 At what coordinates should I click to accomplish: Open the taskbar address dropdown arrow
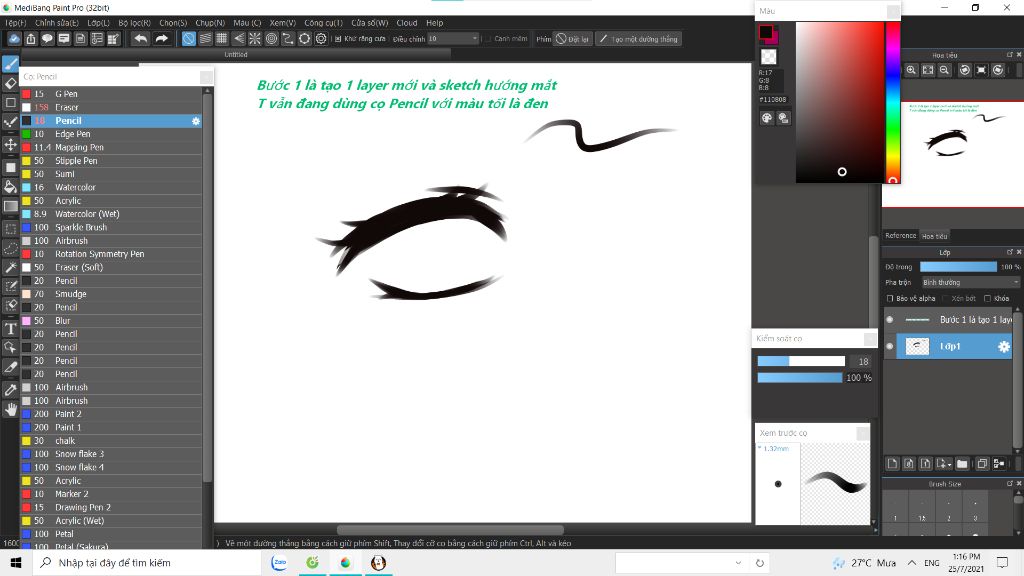[738, 562]
